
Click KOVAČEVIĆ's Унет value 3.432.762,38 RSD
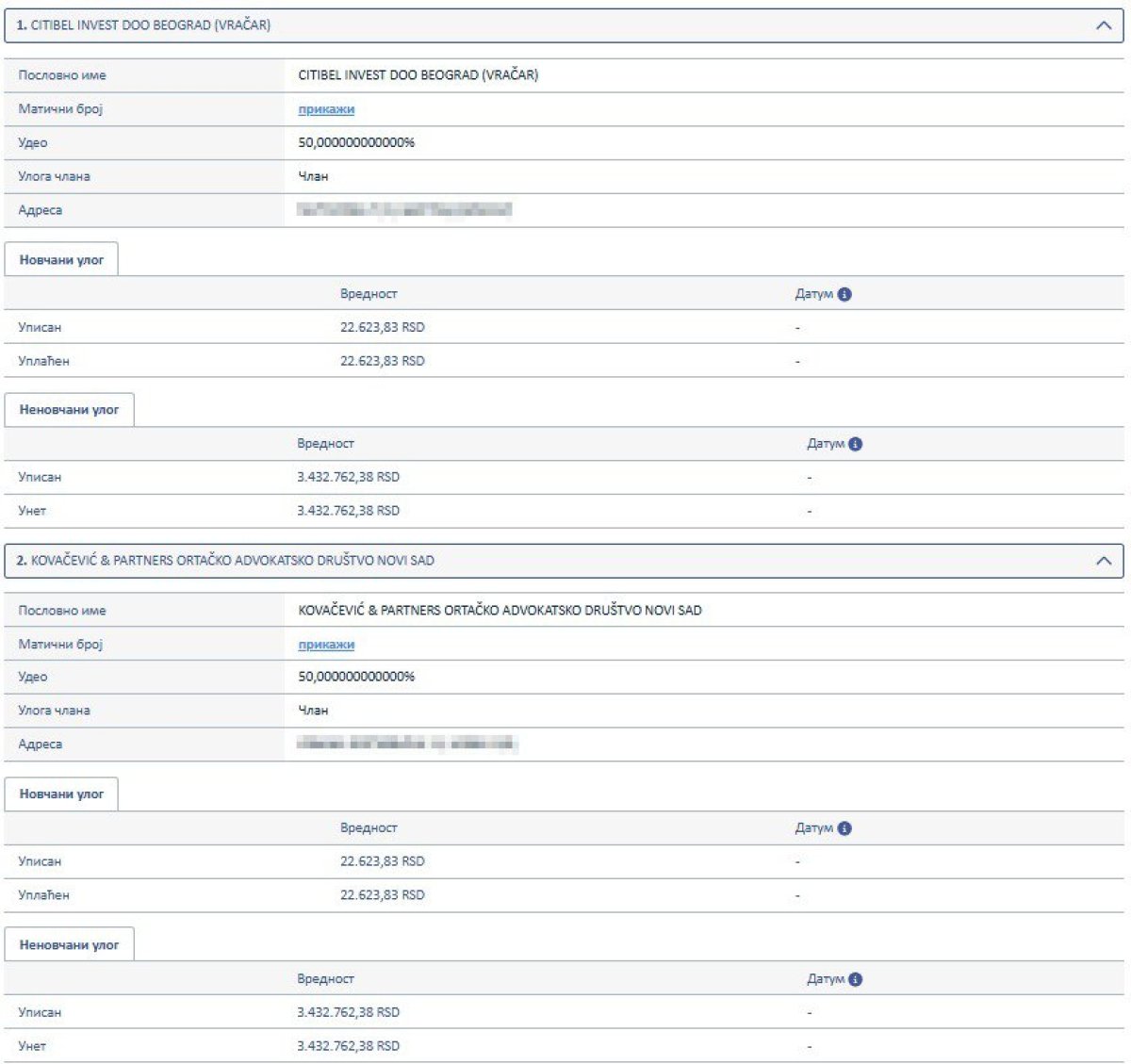coord(348,1046)
